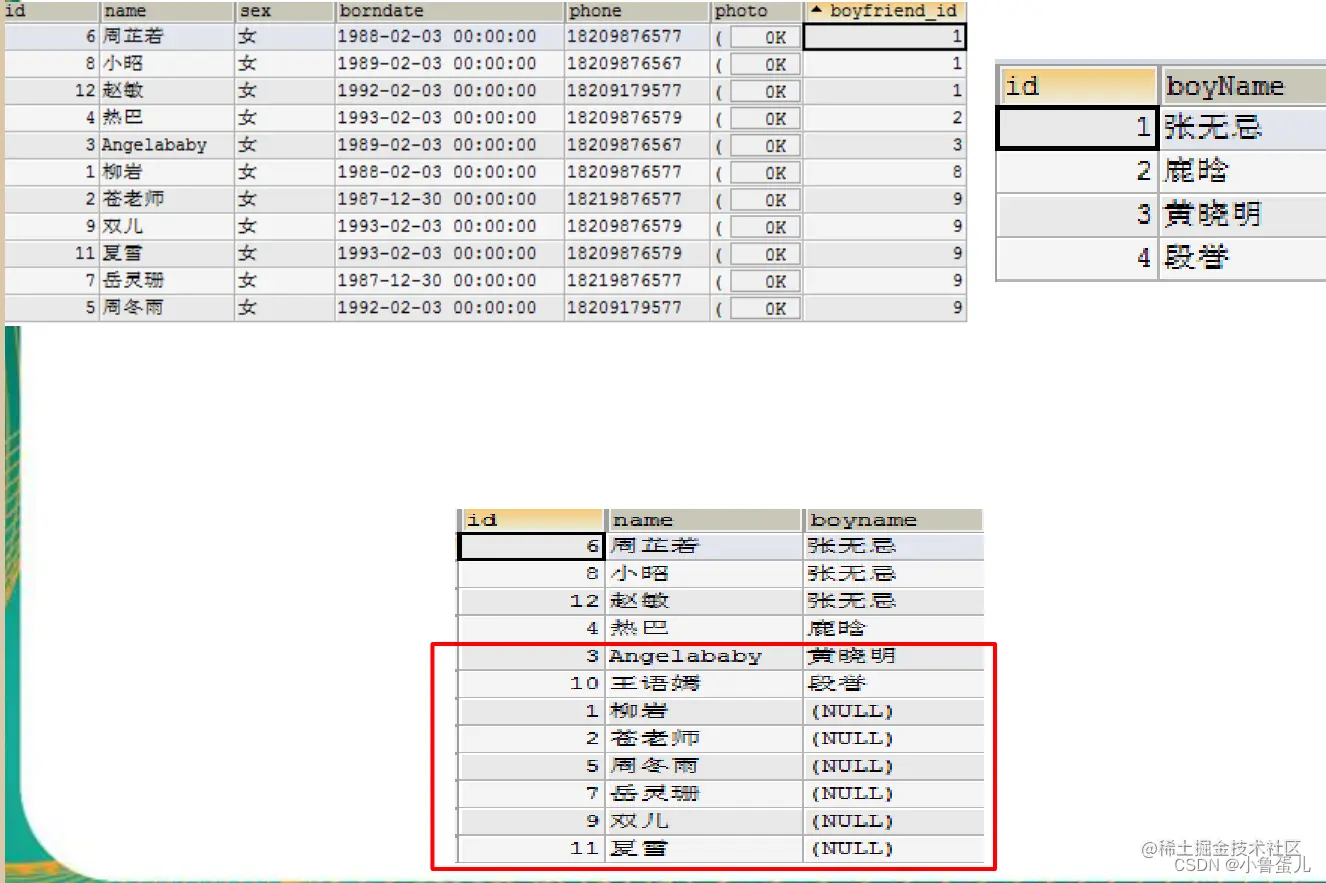Viewport: 1326px width, 883px height.
Task: Select the borndate cell in 苍老师's row
Action: coord(449,199)
